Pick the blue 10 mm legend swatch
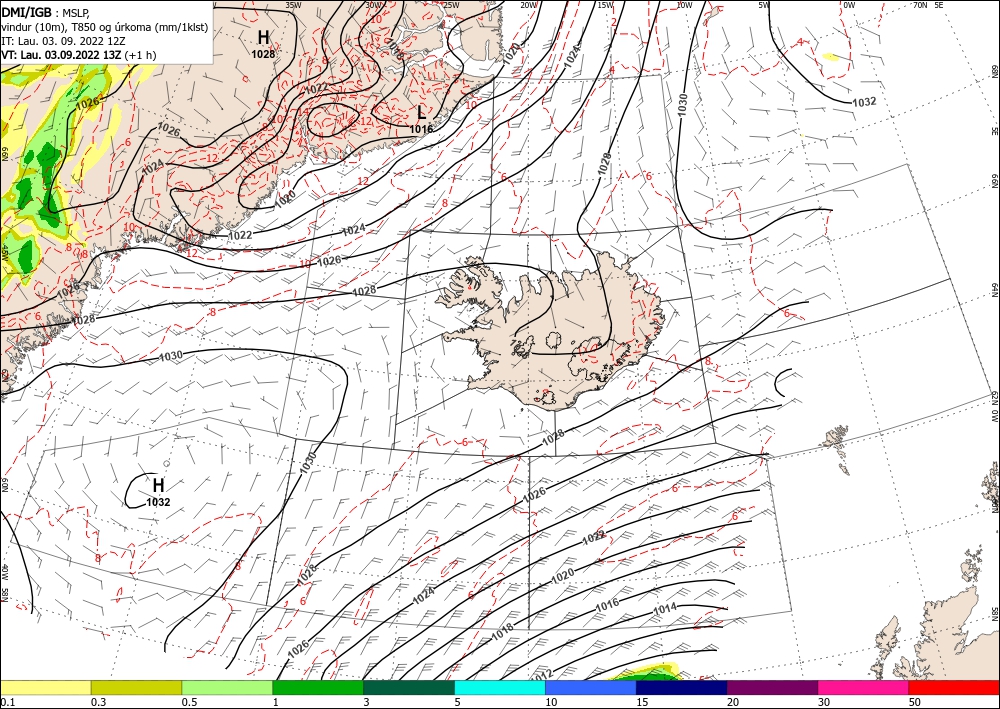Screen dimensions: 1000x709 [x=591, y=687]
